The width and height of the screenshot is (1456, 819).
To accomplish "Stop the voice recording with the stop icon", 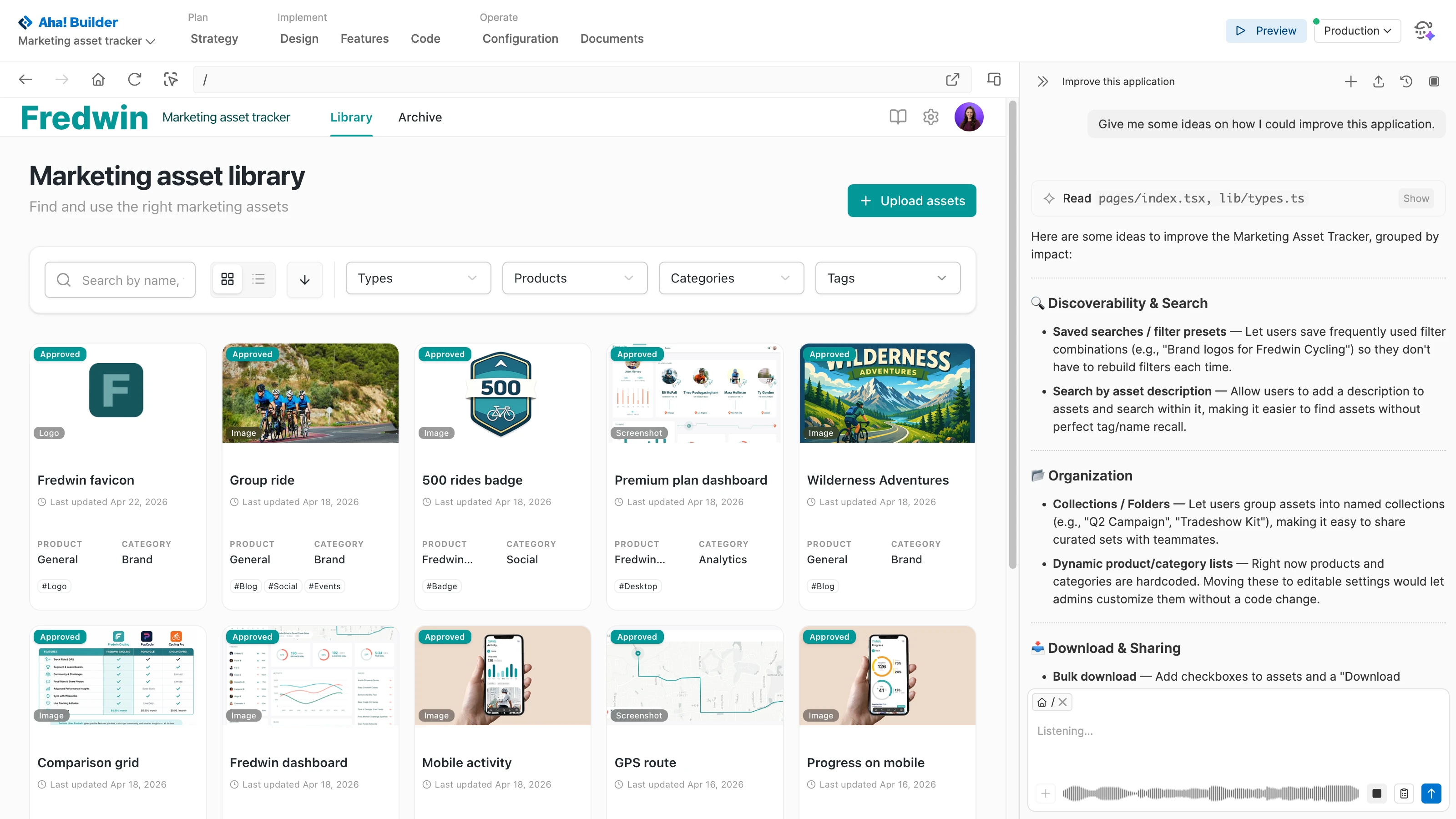I will tap(1377, 793).
